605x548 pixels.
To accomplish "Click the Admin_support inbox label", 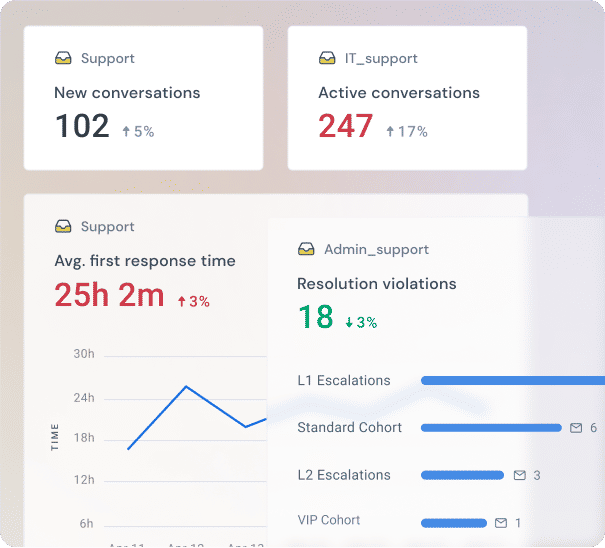I will 377,250.
